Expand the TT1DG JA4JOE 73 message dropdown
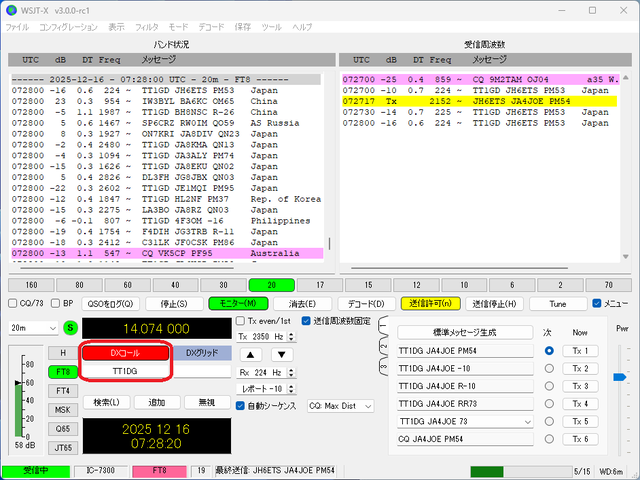640x480 pixels. (x=528, y=422)
